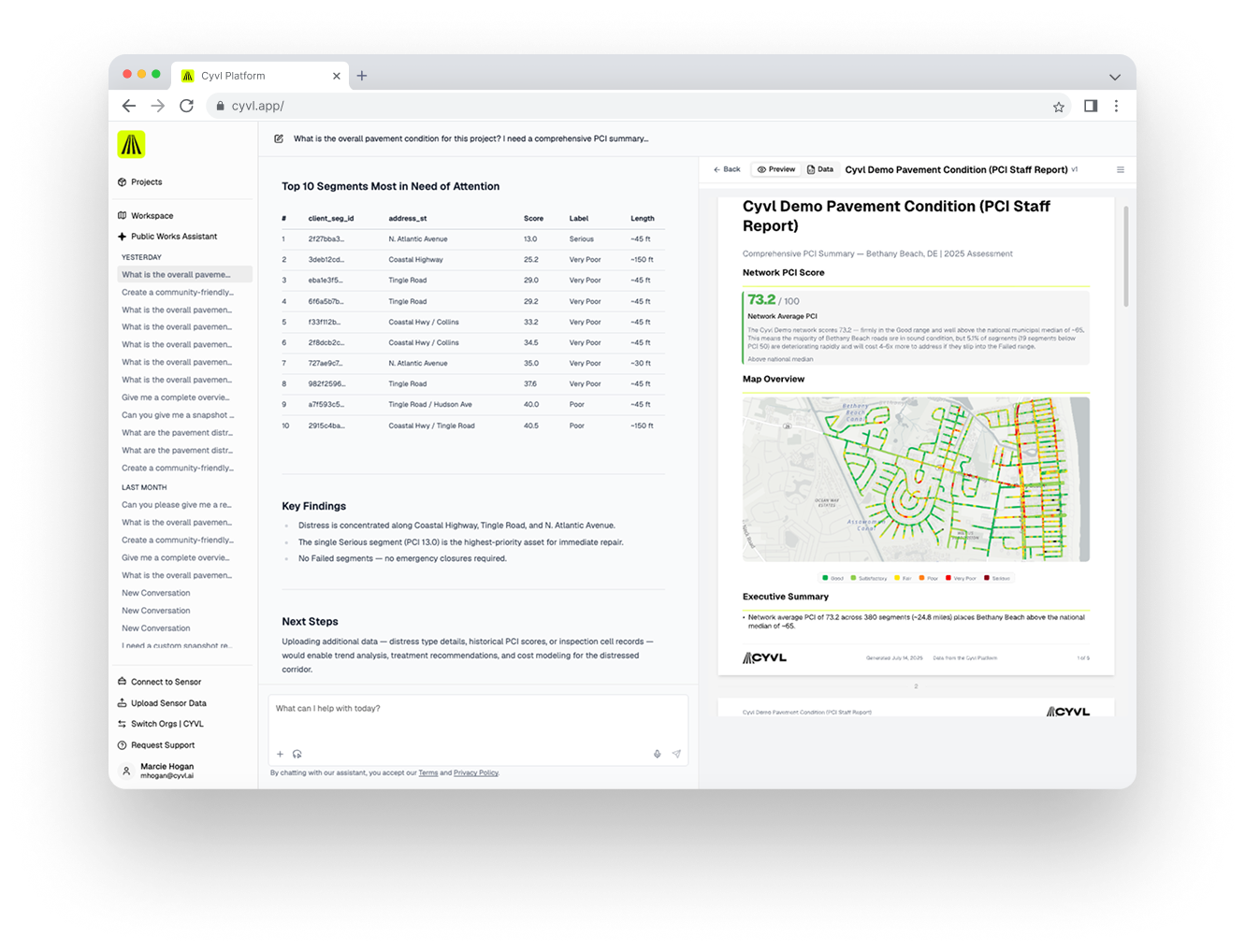
Task: Toggle the browser side panel icon
Action: pos(1091,106)
